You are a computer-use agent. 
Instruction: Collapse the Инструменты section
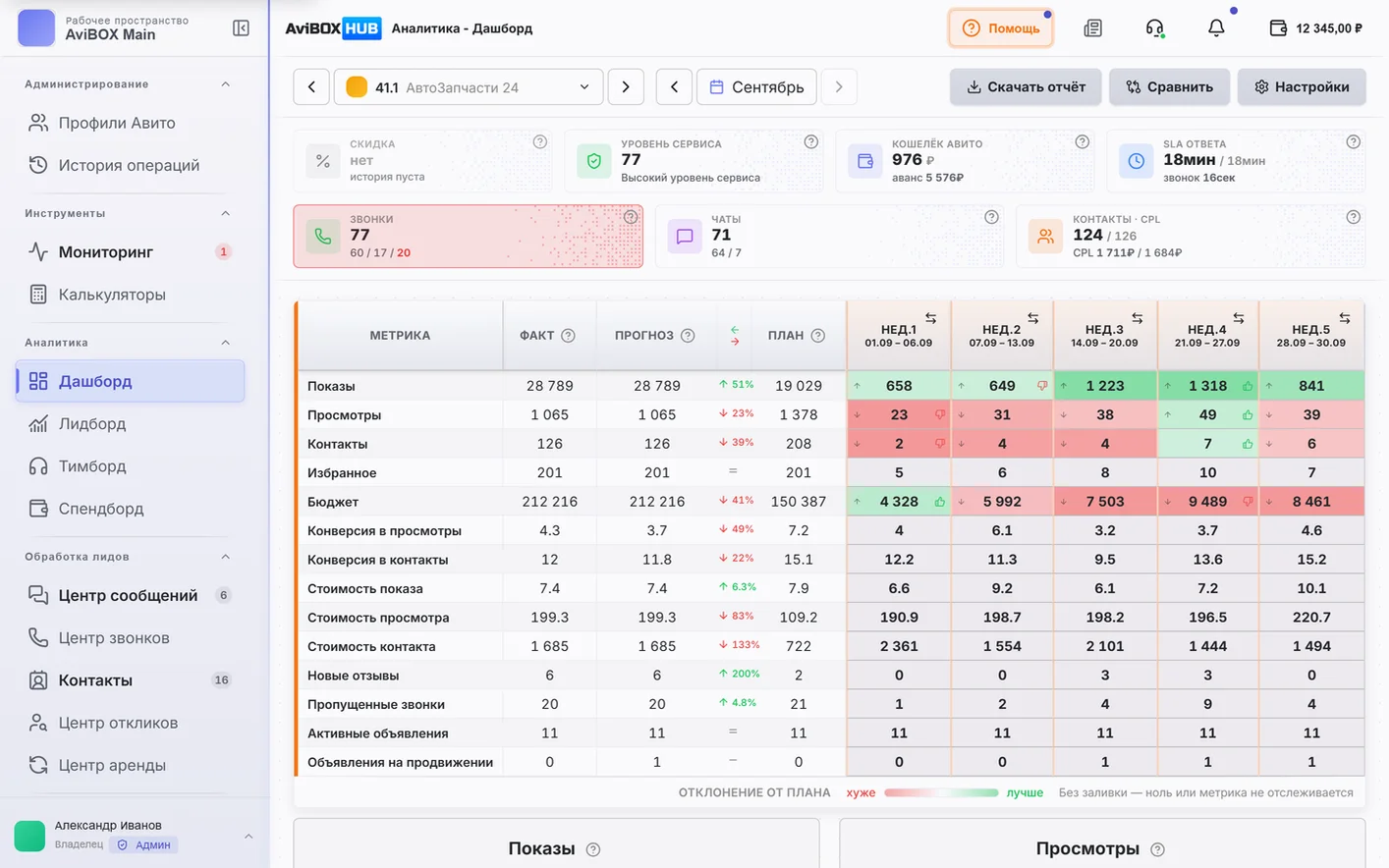[x=226, y=213]
